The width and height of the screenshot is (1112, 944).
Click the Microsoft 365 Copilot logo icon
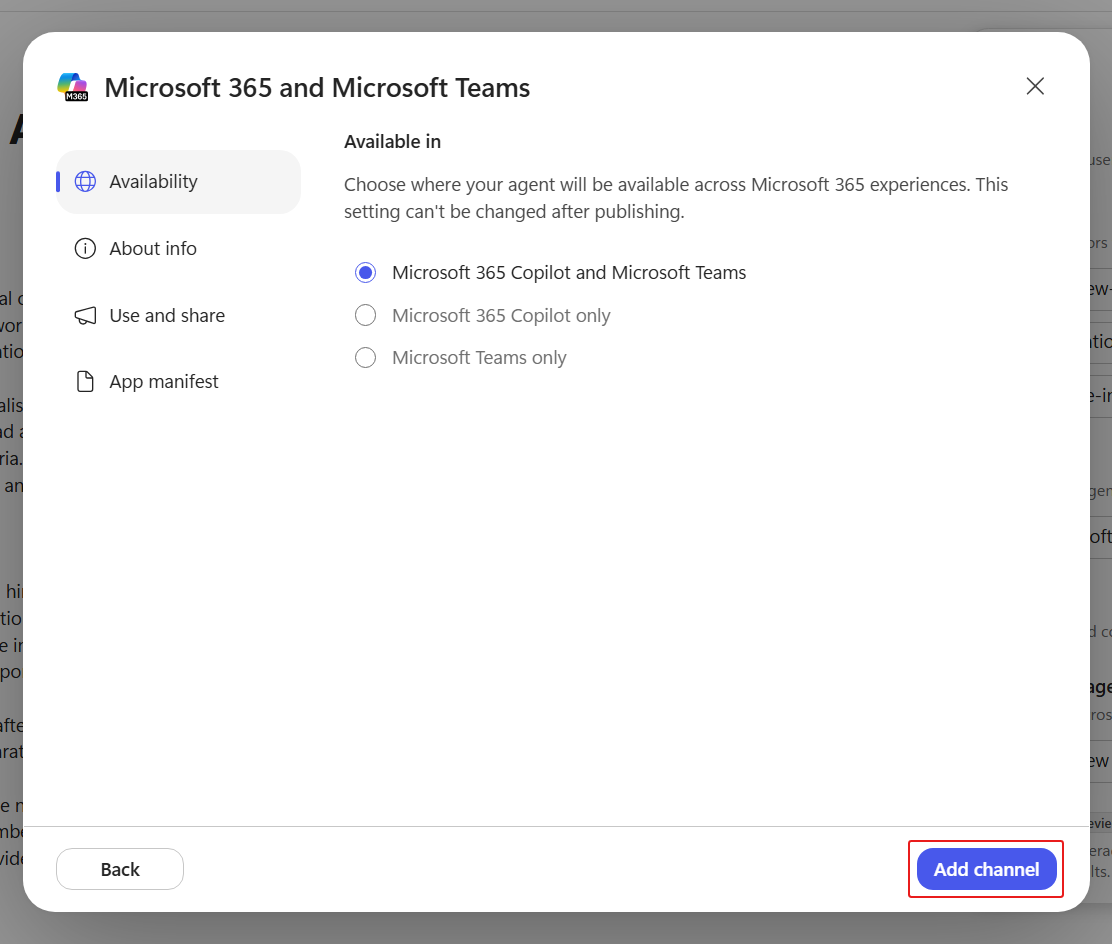(x=73, y=87)
